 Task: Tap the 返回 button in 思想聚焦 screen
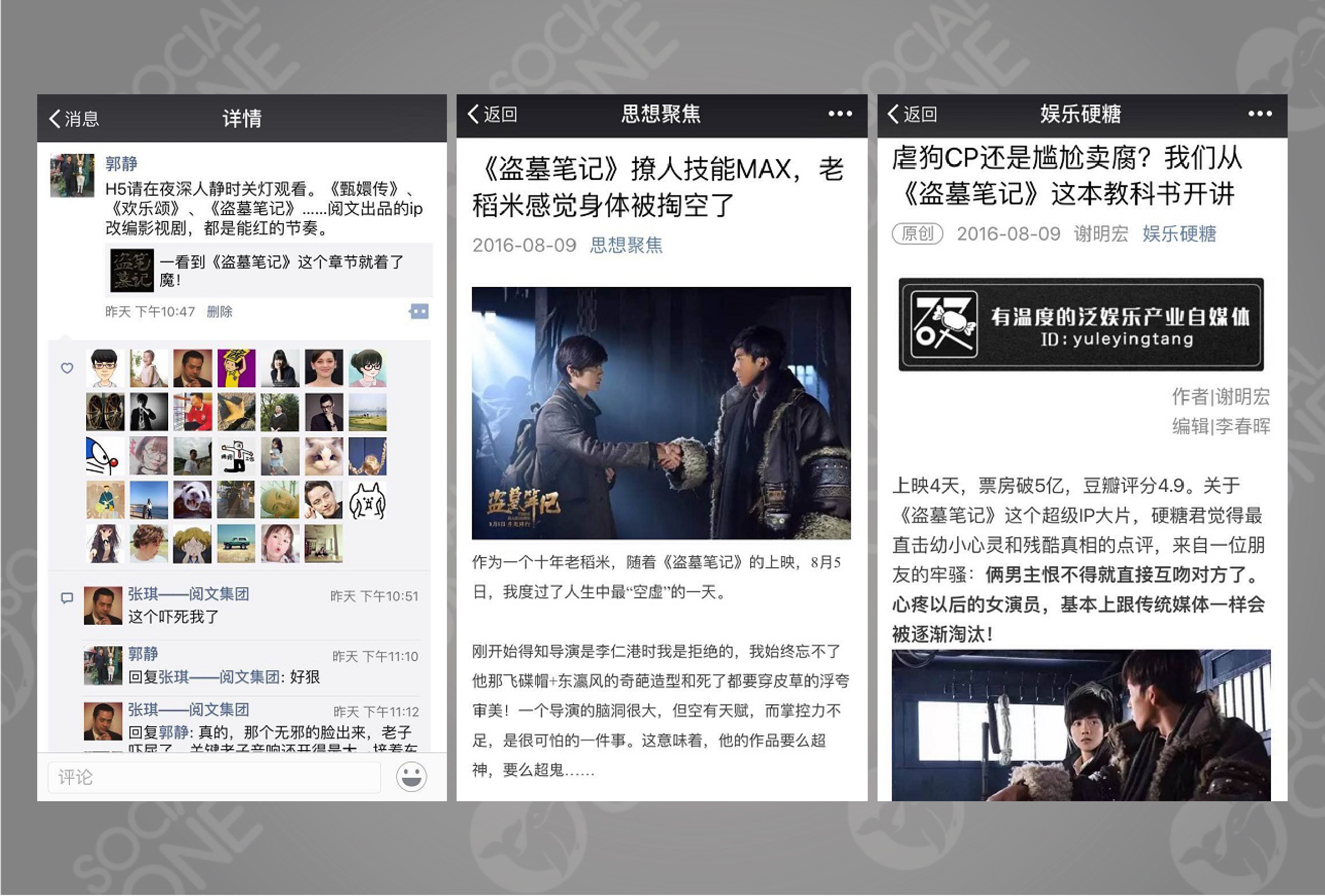(493, 114)
